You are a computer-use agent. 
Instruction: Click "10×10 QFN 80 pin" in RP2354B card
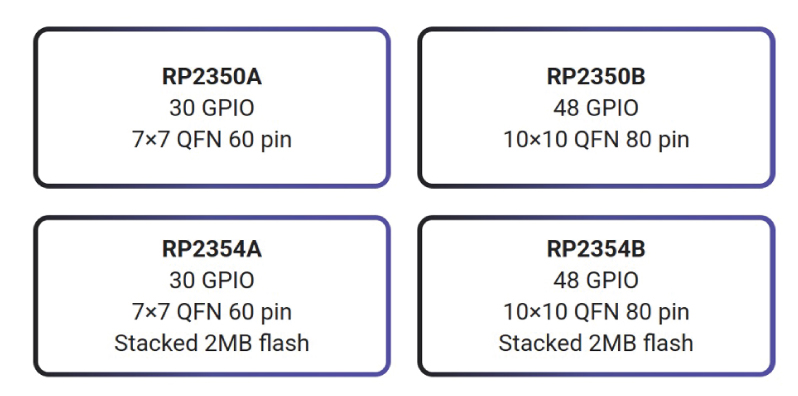click(596, 312)
